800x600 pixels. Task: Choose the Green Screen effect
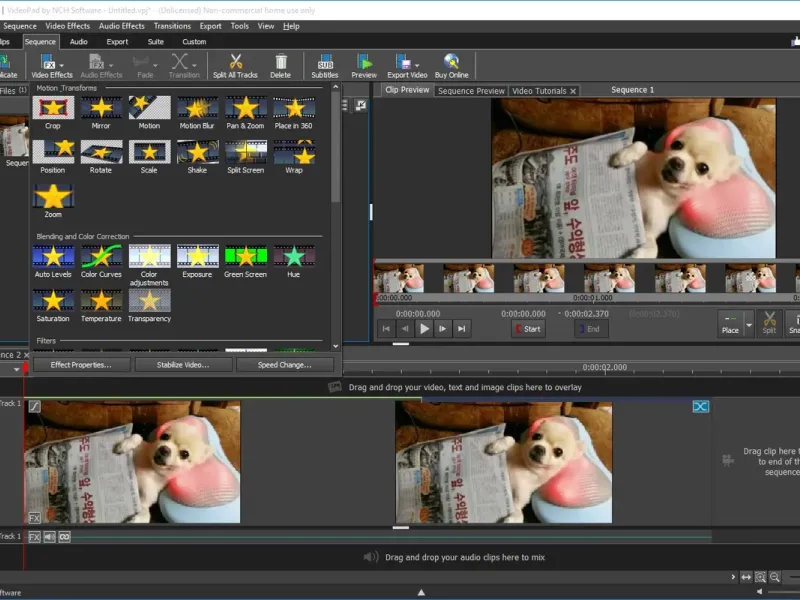point(245,256)
